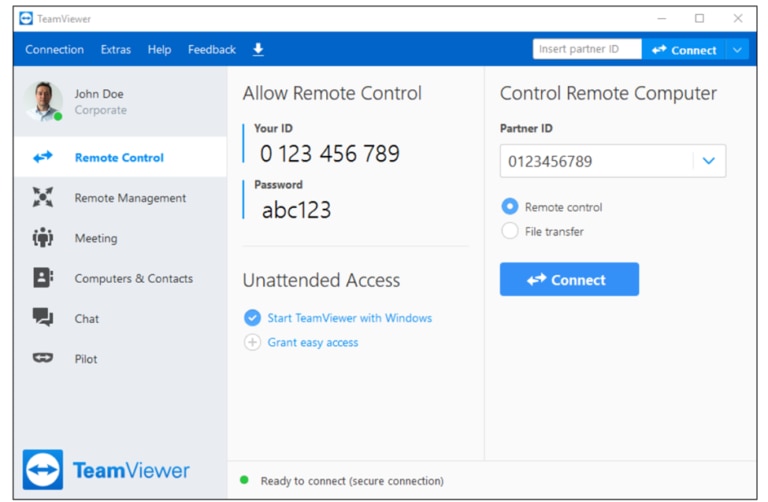The image size is (768, 502).
Task: Open the Connection menu
Action: pyautogui.click(x=54, y=49)
